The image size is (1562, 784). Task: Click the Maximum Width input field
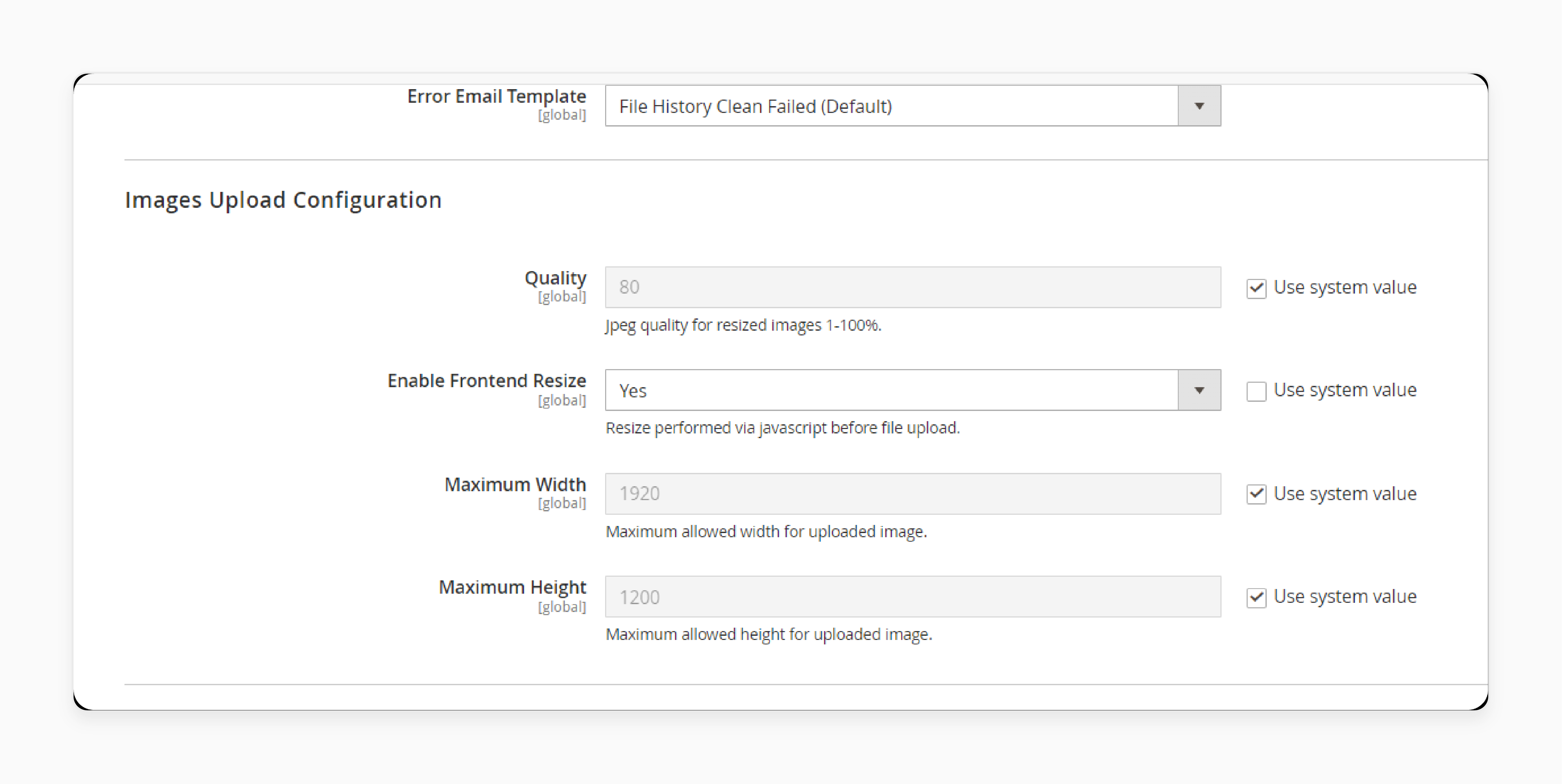(913, 494)
